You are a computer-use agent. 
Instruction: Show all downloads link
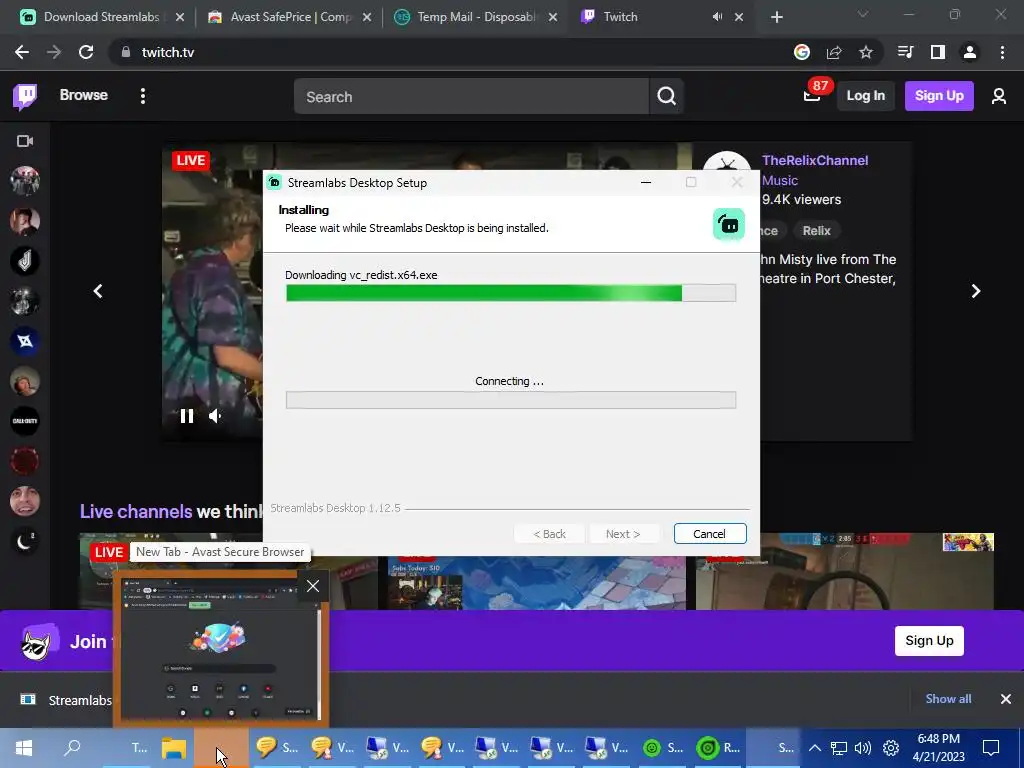(x=948, y=699)
